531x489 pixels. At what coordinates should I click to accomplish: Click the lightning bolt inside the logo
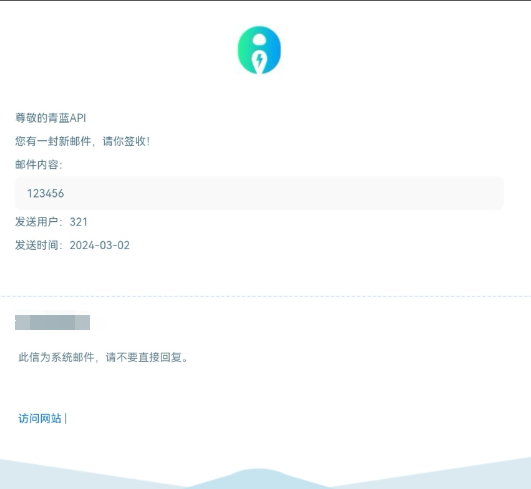pos(259,60)
